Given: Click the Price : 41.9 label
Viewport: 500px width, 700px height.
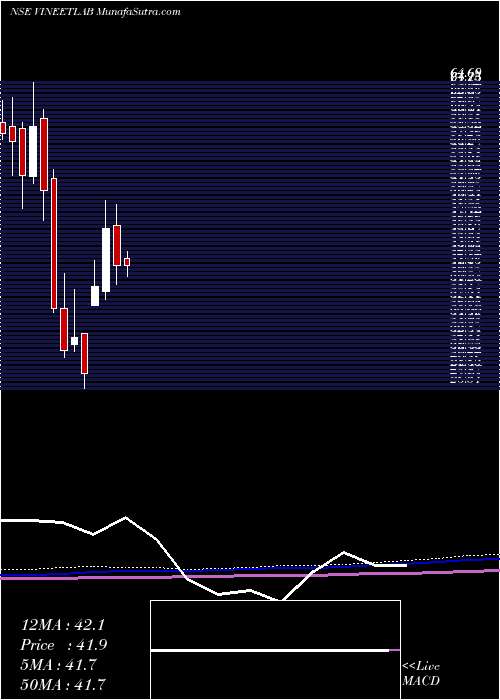Looking at the screenshot, I should point(64,645).
